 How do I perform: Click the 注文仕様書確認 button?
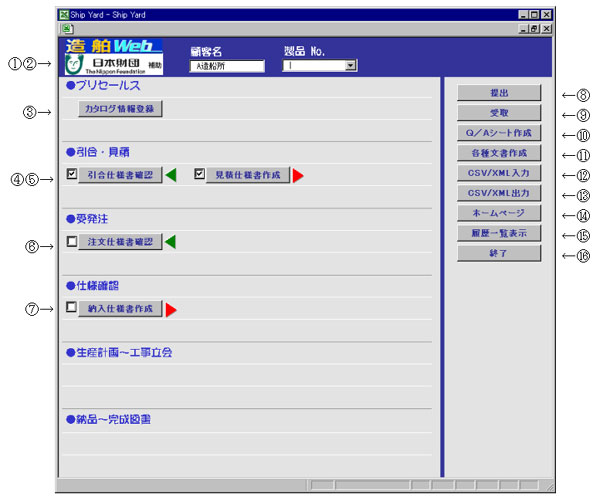[x=120, y=242]
